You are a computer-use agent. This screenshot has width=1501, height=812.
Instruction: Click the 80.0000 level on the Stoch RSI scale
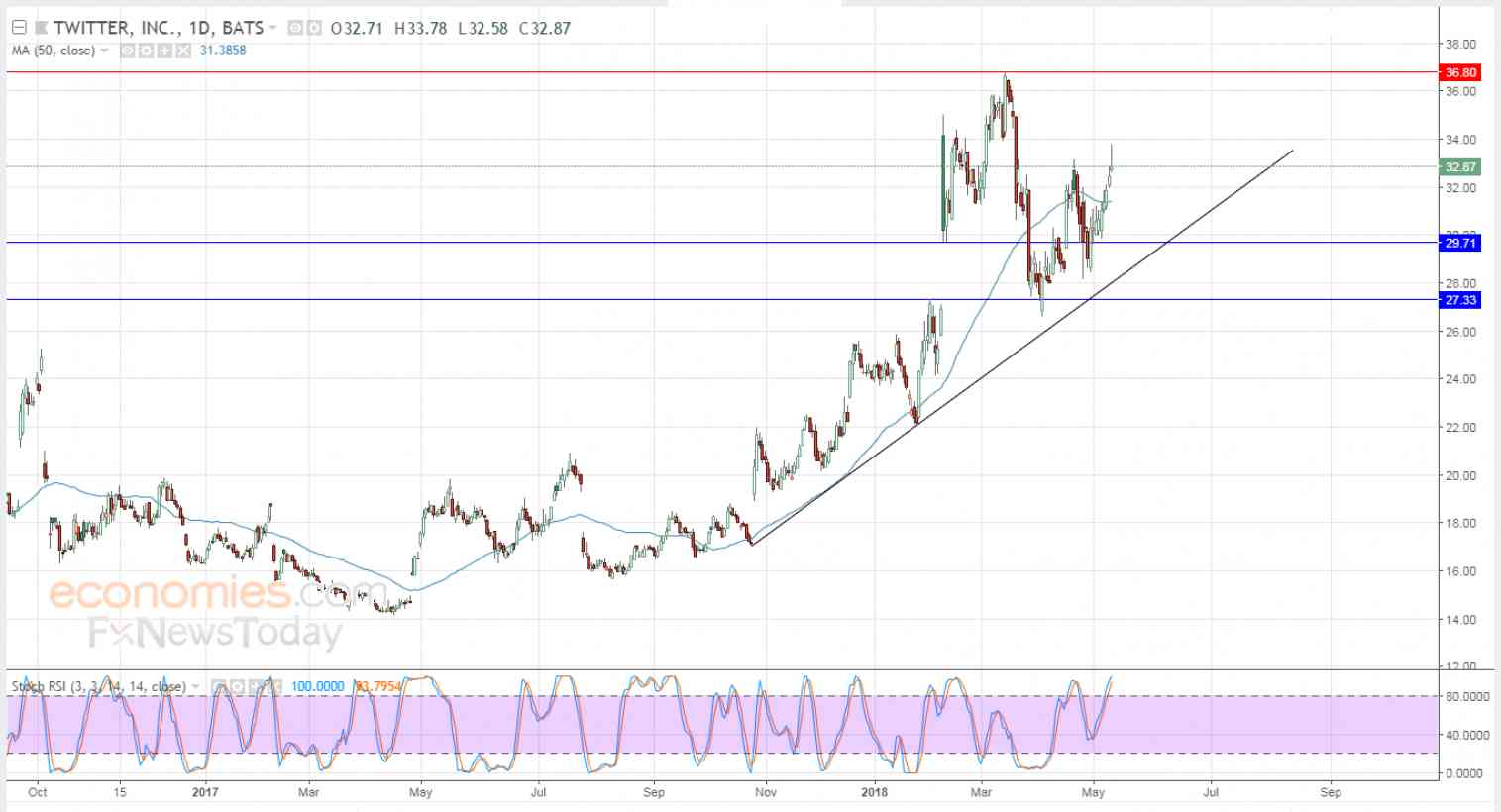pos(1467,697)
